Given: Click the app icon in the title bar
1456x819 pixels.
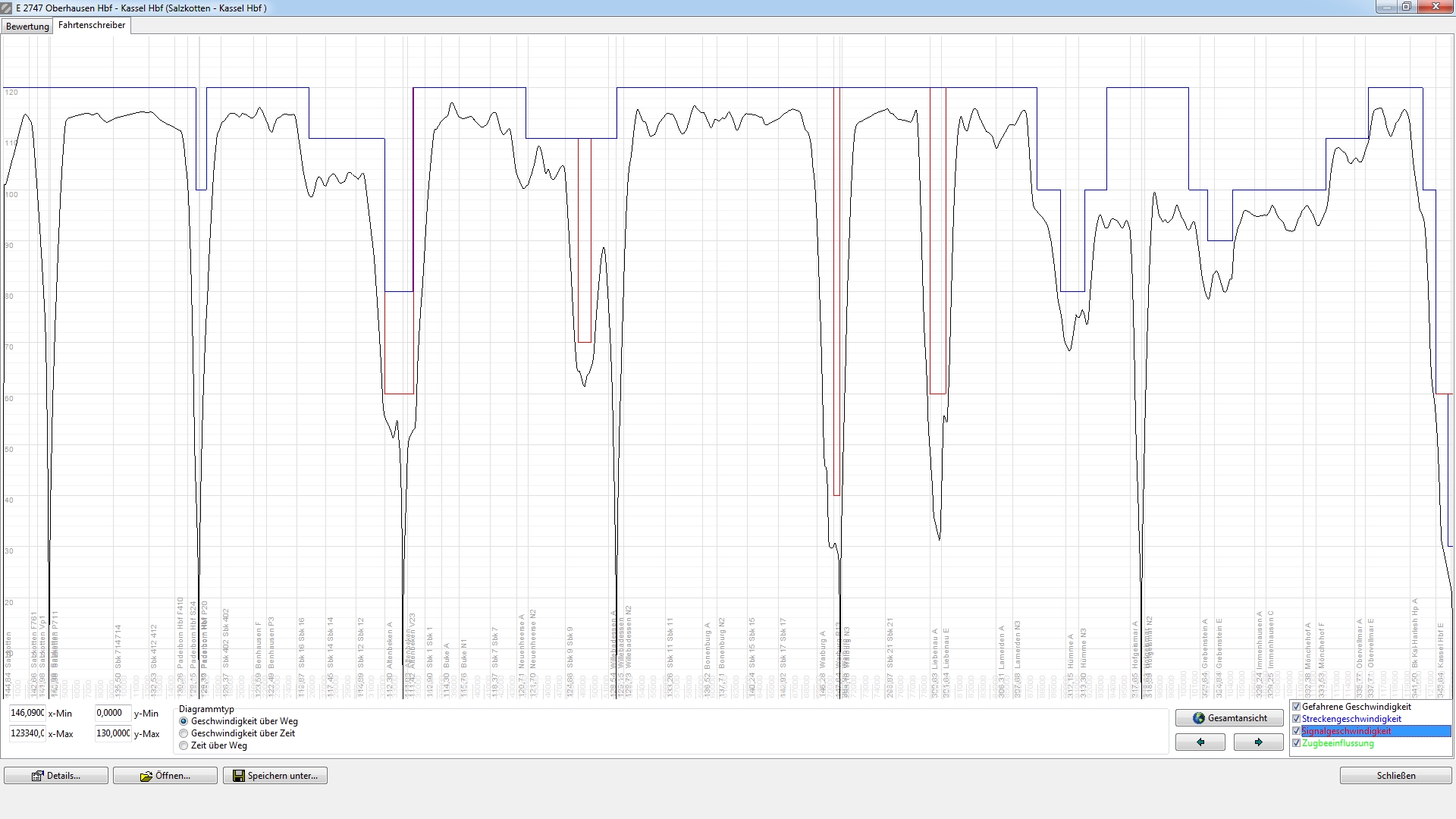Looking at the screenshot, I should pyautogui.click(x=7, y=8).
